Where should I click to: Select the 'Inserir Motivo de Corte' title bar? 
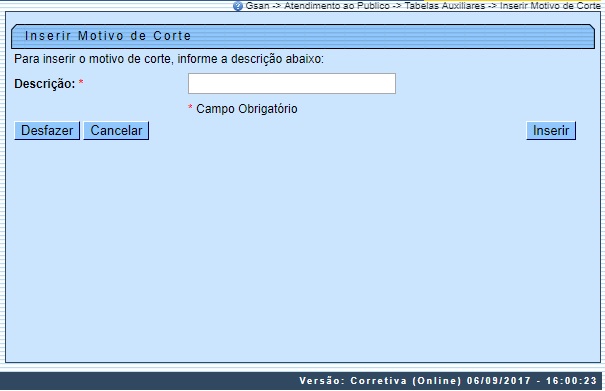tap(303, 36)
